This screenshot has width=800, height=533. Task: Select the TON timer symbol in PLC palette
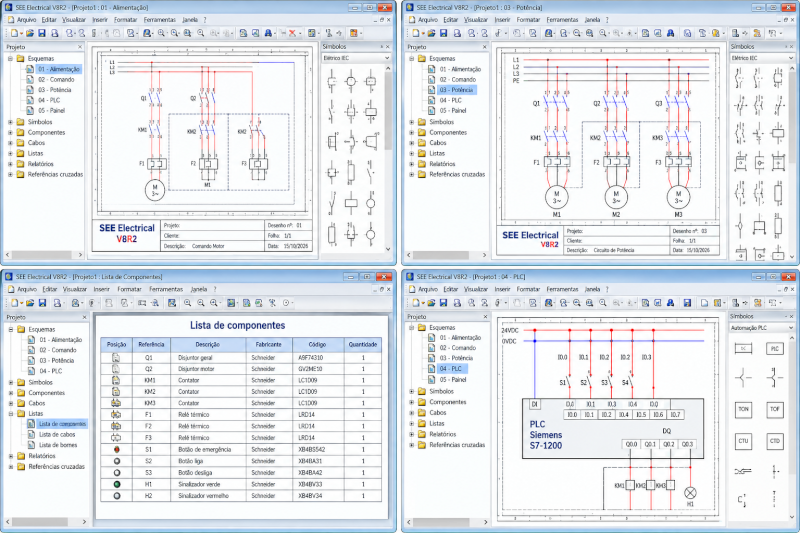(743, 410)
